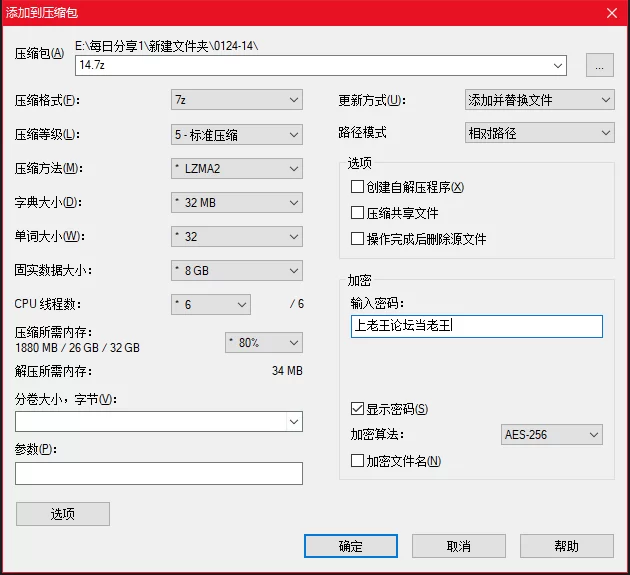Click the 选项 button

click(x=63, y=514)
